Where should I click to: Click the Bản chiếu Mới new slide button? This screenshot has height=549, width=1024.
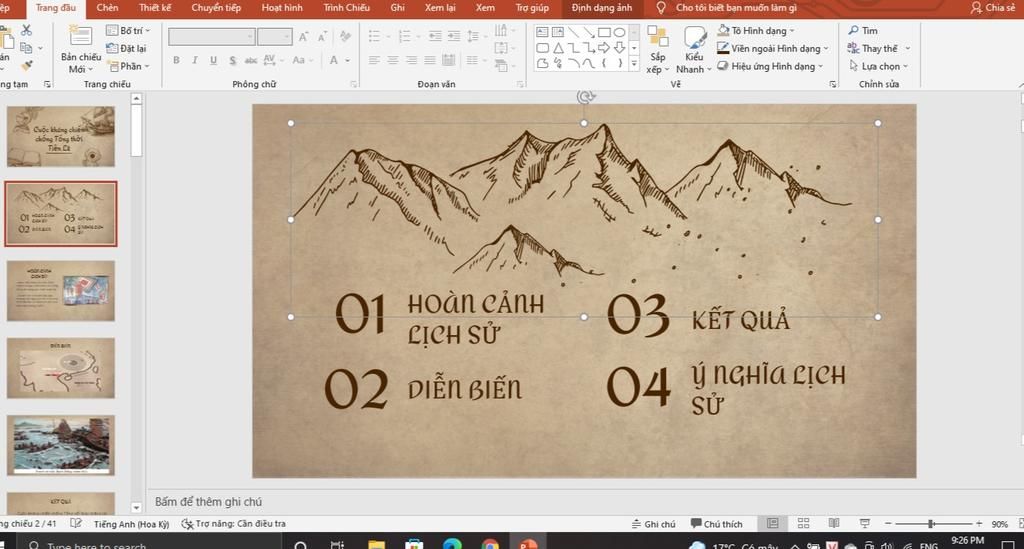pos(80,50)
